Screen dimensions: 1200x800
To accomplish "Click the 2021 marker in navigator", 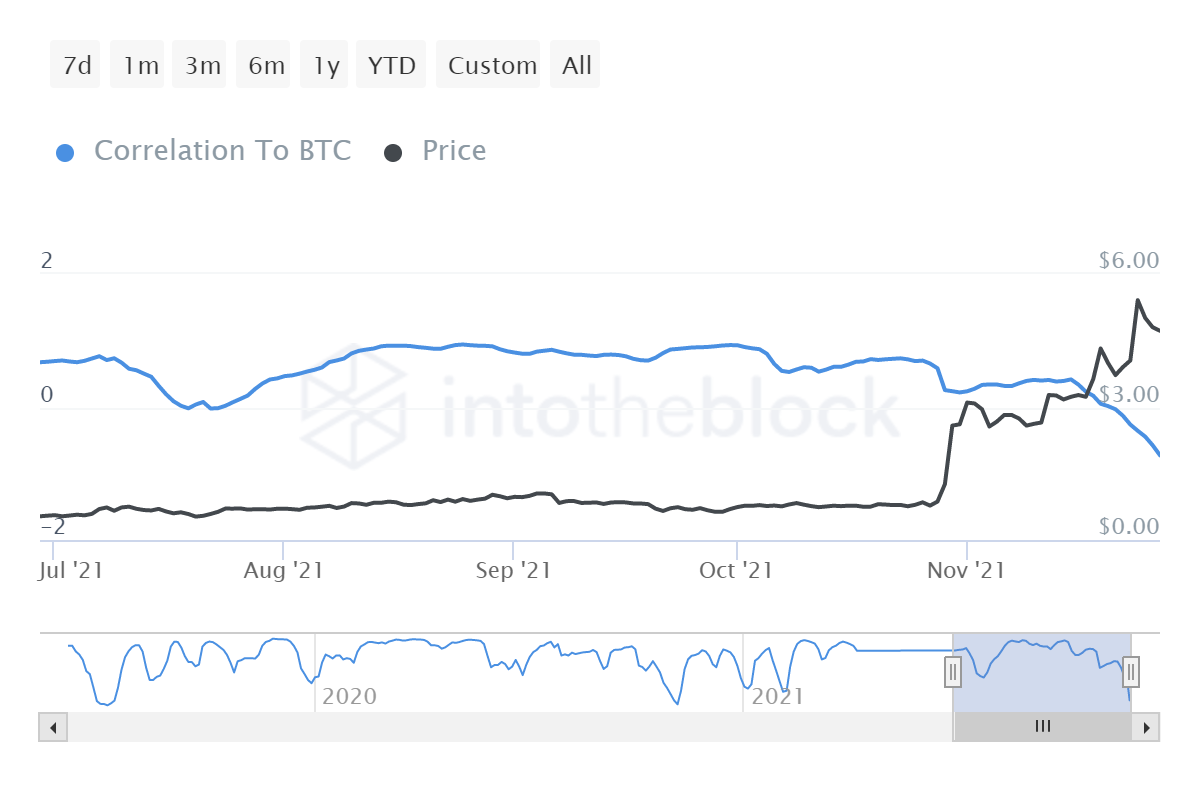I will pos(777,695).
